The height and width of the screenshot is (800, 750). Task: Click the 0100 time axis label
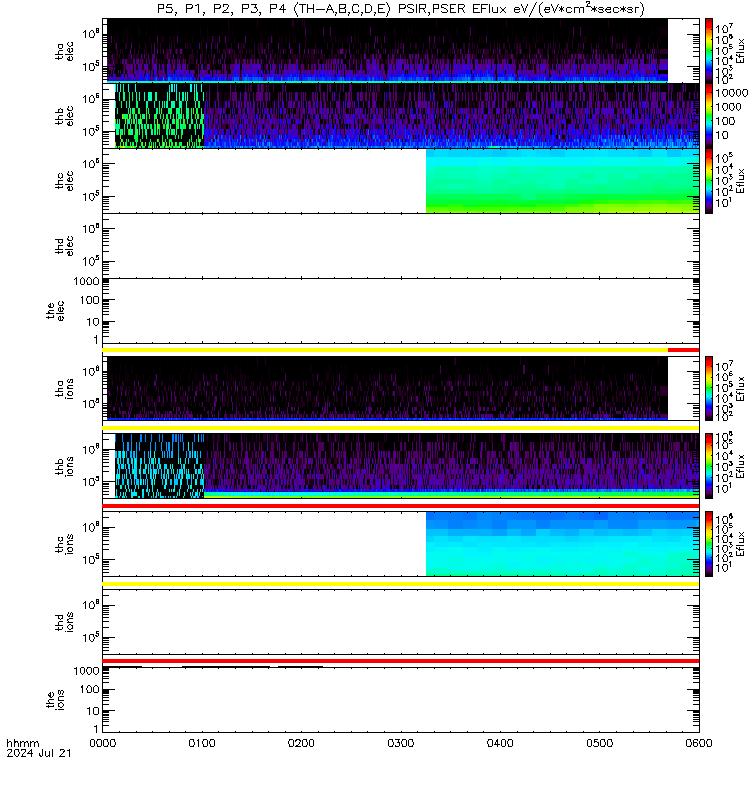(x=202, y=743)
